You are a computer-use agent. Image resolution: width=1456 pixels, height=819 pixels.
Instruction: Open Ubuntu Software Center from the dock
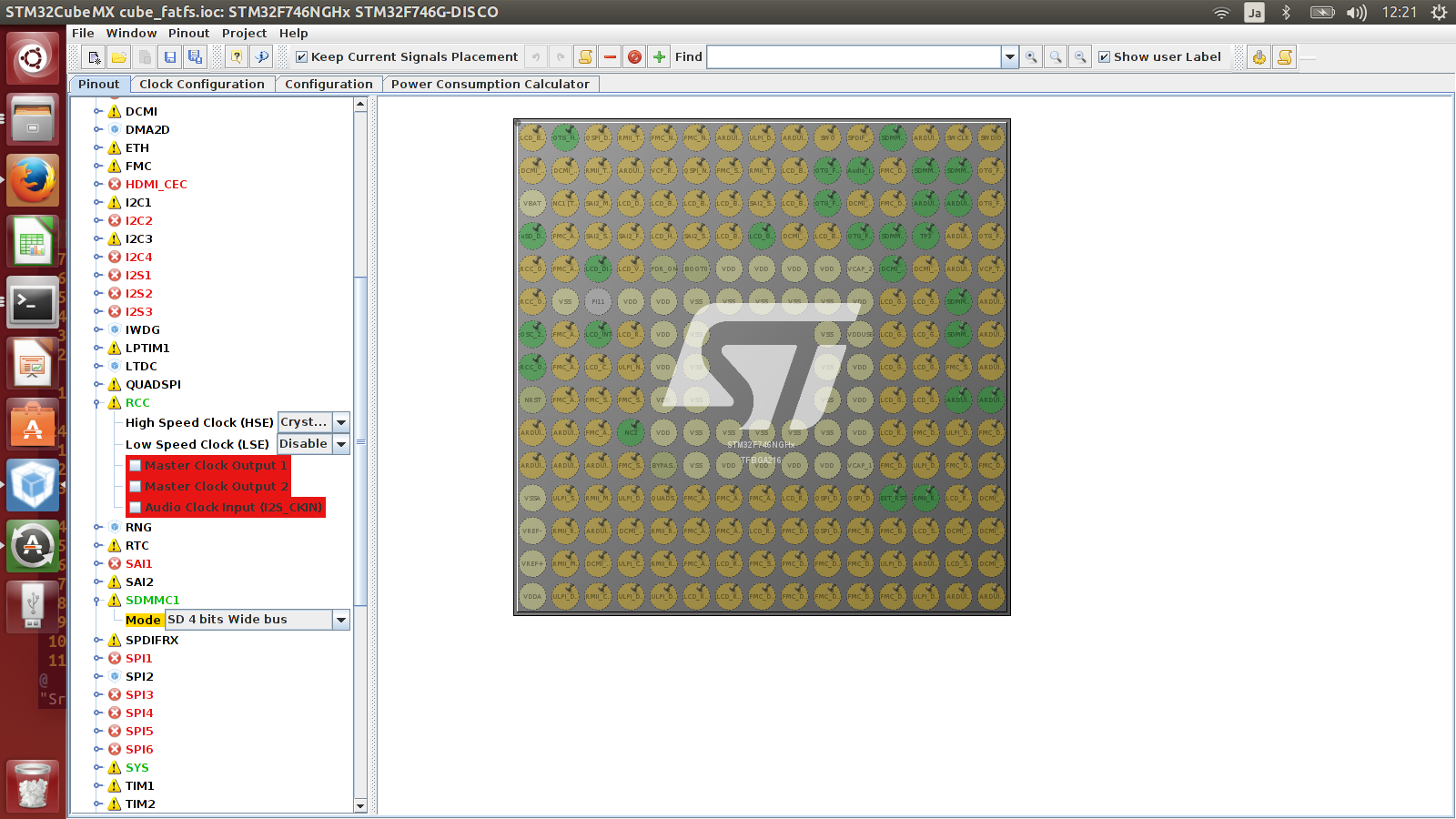33,426
